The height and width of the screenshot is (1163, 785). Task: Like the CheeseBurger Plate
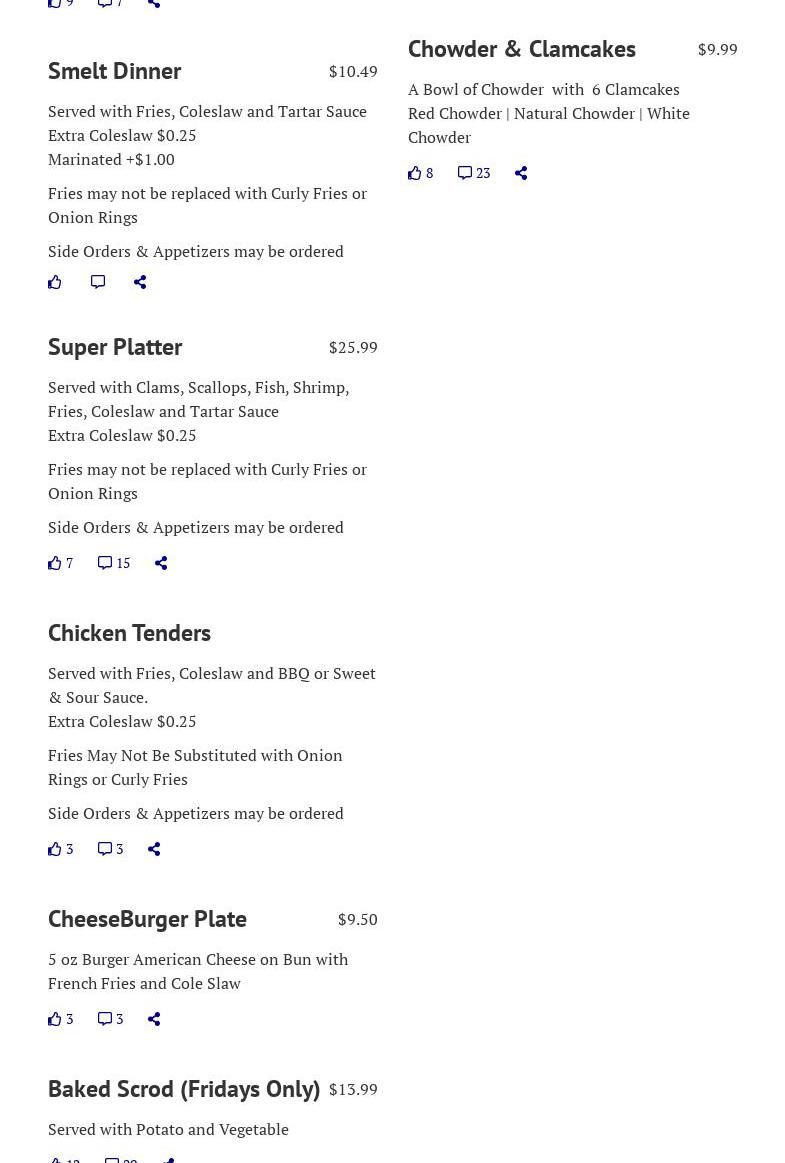(x=60, y=1019)
